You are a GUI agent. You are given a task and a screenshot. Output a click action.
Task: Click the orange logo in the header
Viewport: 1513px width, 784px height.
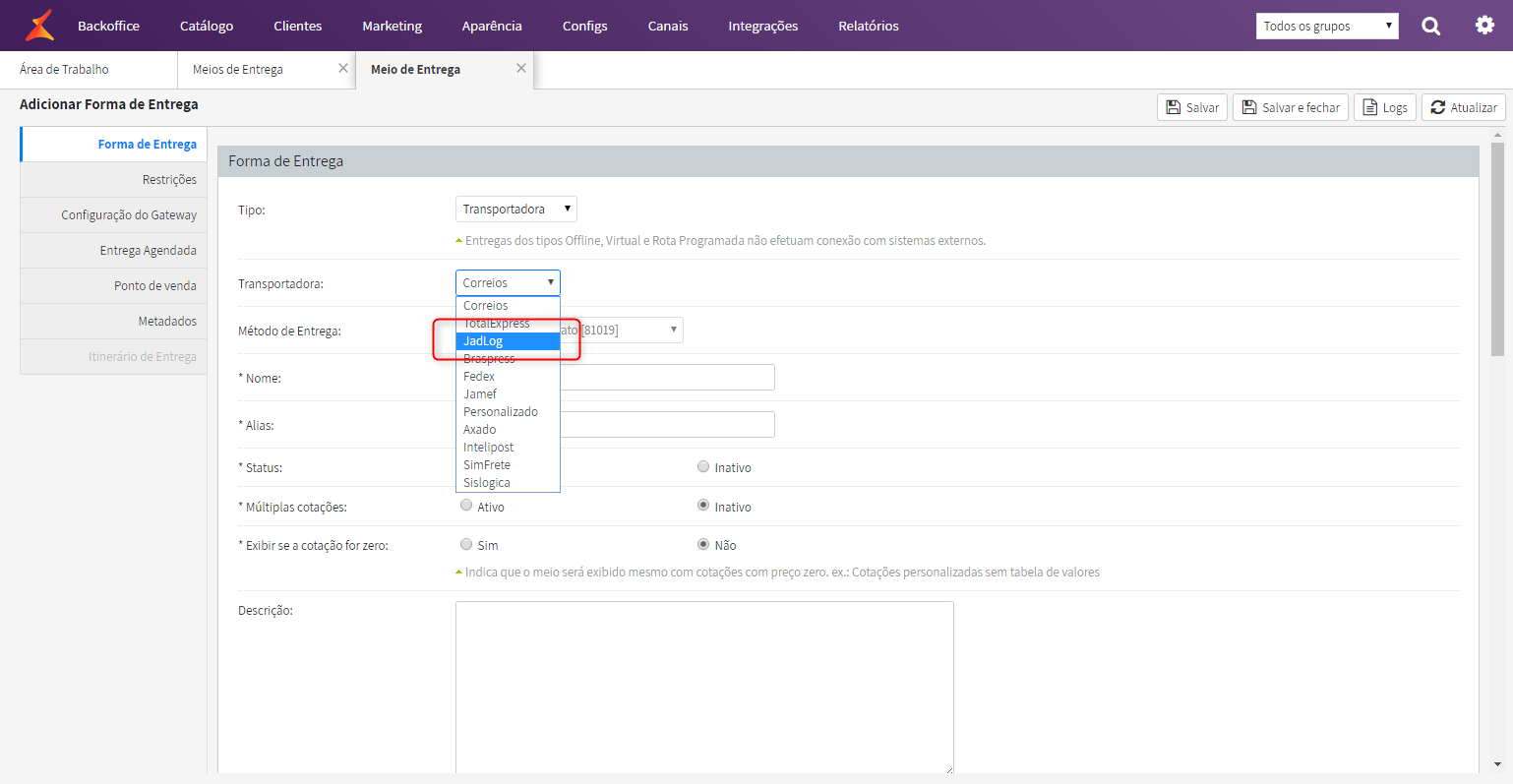point(39,26)
